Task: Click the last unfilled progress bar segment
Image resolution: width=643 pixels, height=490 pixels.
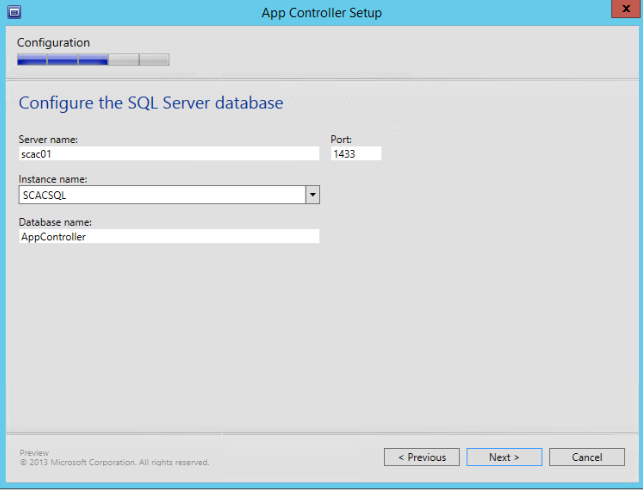Action: coord(154,60)
